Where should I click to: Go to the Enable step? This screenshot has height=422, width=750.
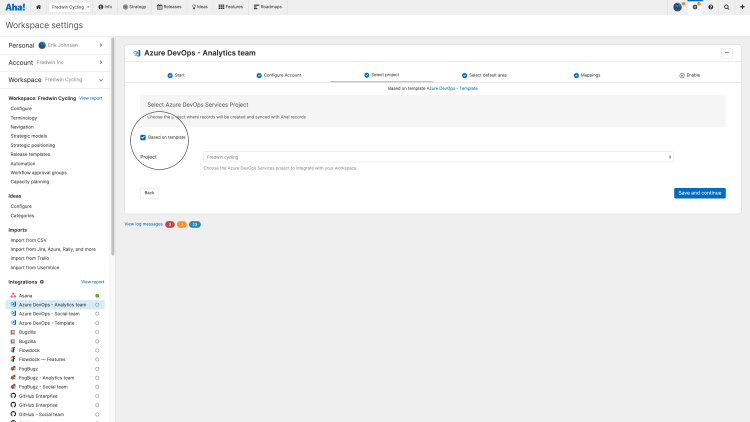click(690, 75)
